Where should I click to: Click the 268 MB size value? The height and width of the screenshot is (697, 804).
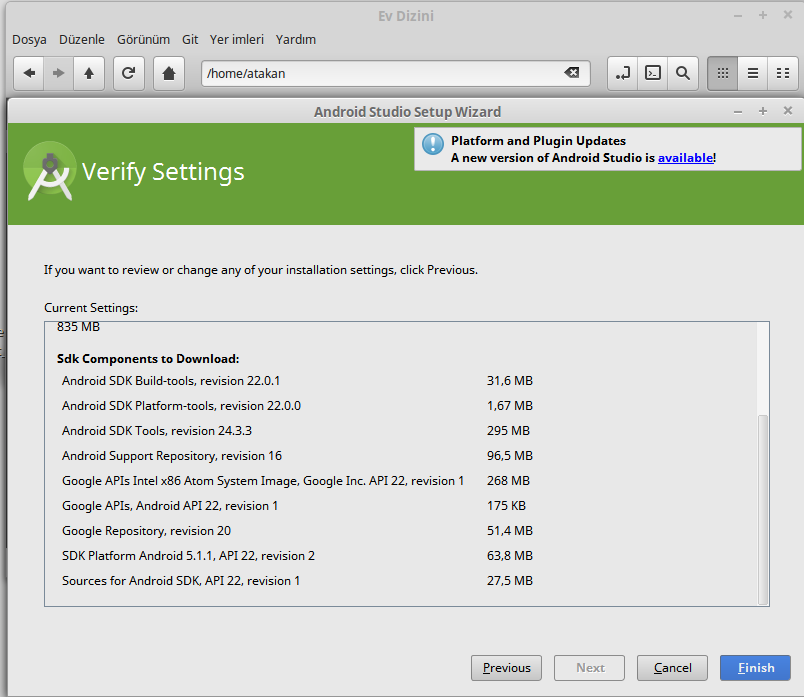point(508,481)
